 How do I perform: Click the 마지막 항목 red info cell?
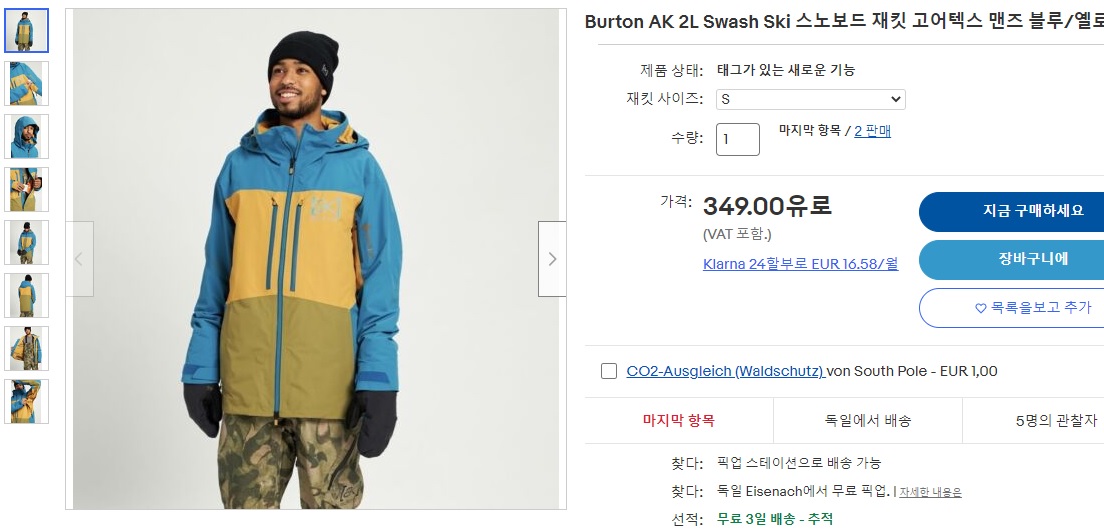tap(679, 421)
